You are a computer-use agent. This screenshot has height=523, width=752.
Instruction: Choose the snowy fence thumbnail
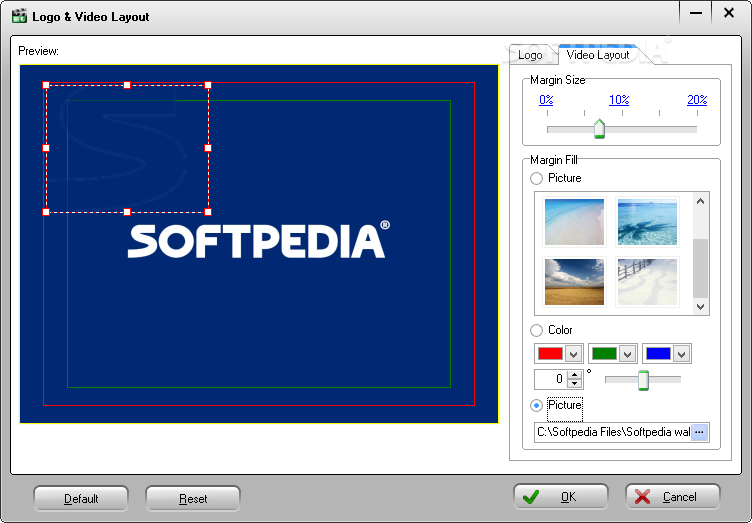click(x=647, y=282)
